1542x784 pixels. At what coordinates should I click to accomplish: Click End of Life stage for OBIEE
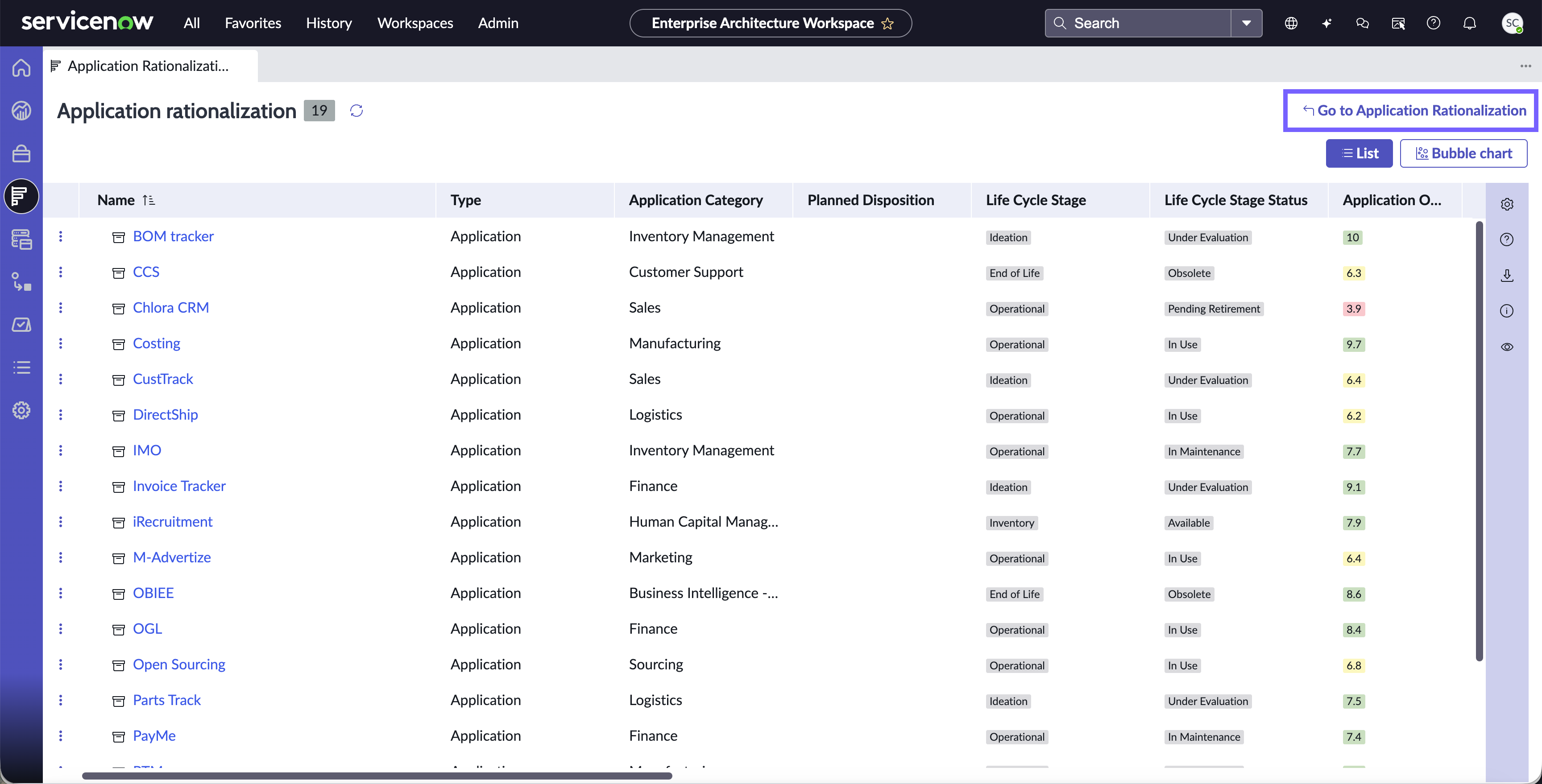pos(1014,594)
